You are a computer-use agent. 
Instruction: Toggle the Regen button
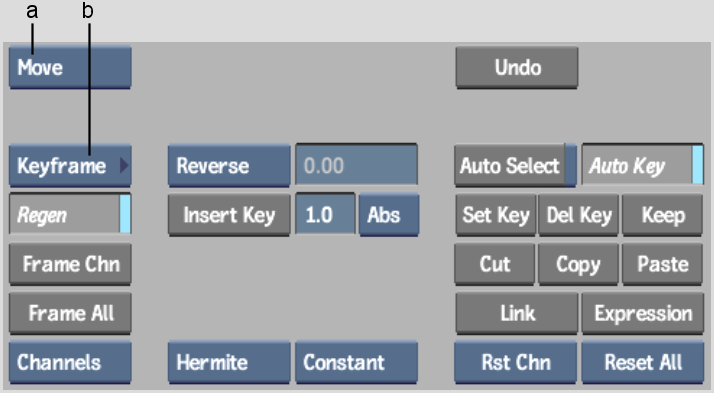(x=70, y=214)
